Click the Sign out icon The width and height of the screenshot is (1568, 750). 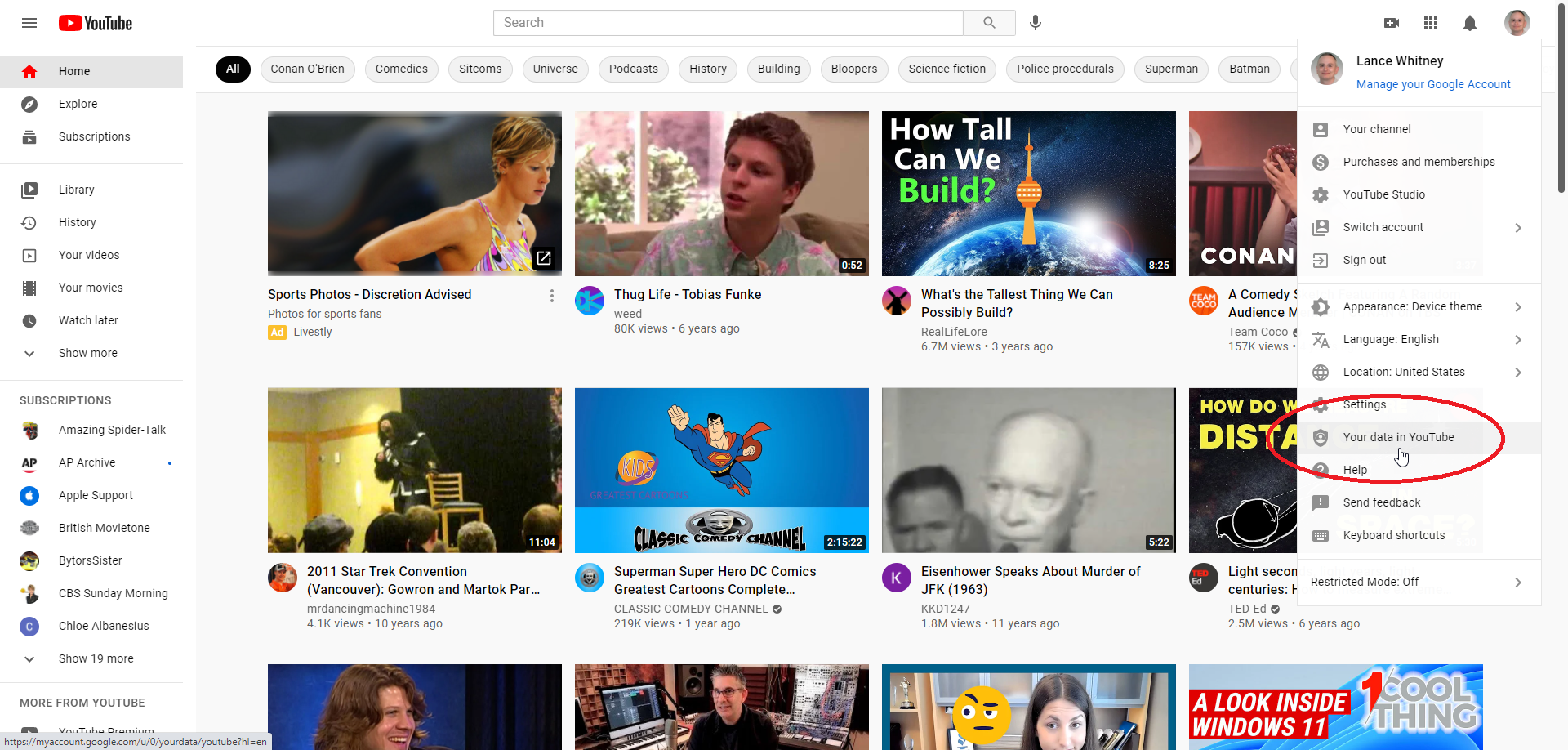pos(1321,260)
